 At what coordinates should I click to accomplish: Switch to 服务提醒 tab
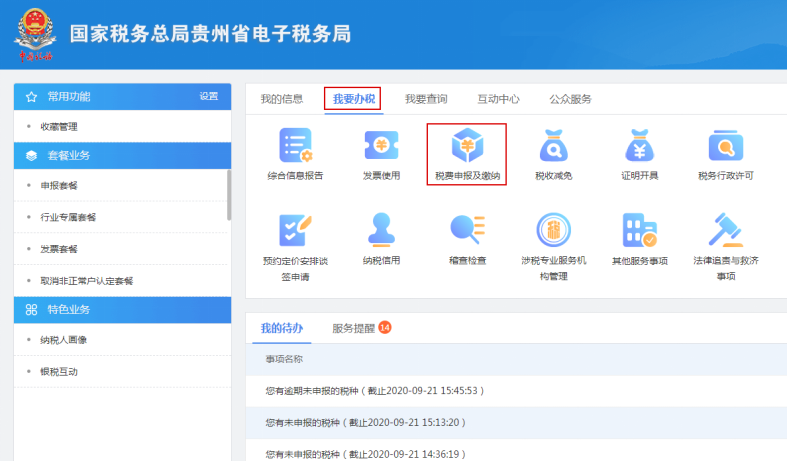point(353,328)
